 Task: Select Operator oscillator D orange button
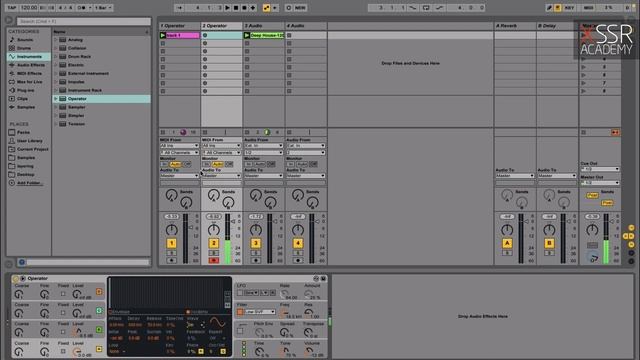(x=99, y=291)
